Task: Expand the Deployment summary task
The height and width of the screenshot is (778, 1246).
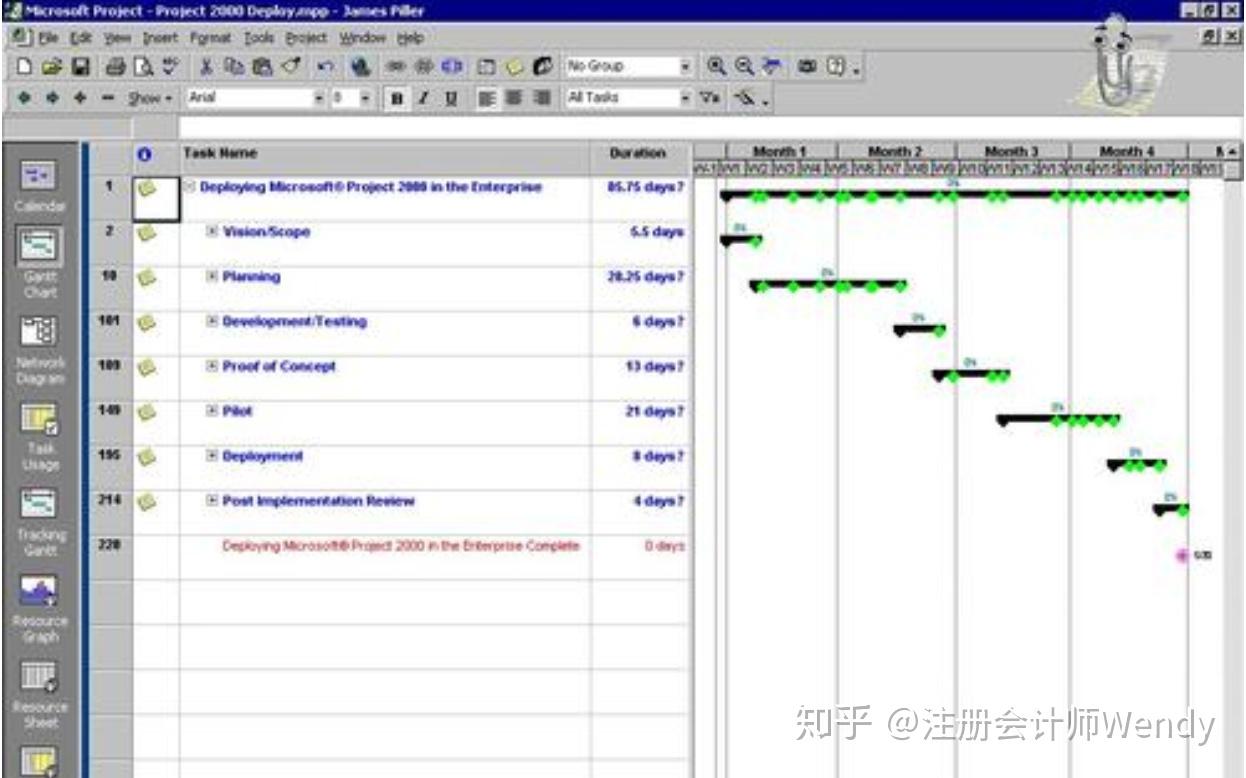Action: pyautogui.click(x=212, y=456)
